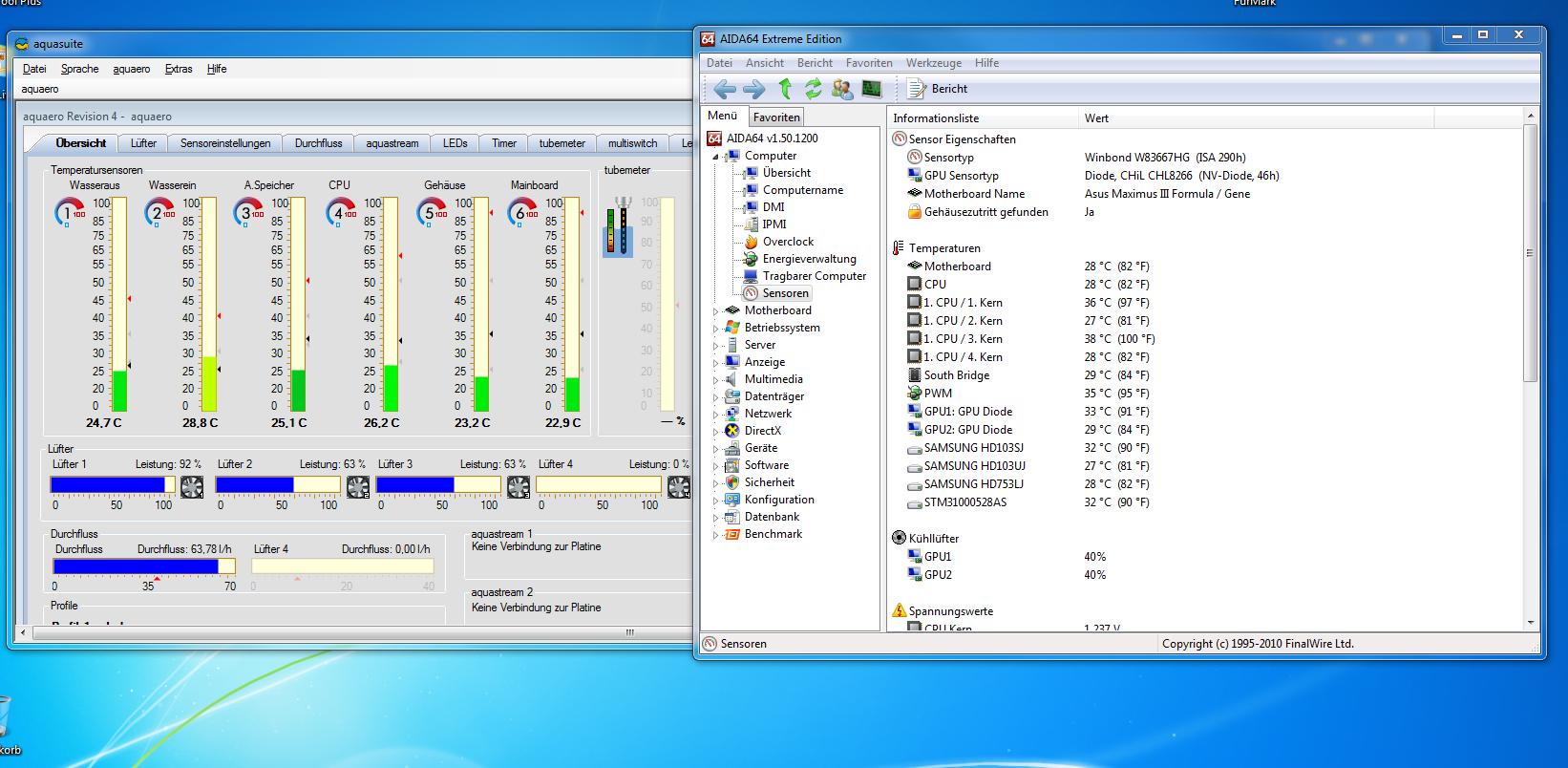Click the AIDA64 back navigation arrow
Screen dimensions: 1568x768
725,89
